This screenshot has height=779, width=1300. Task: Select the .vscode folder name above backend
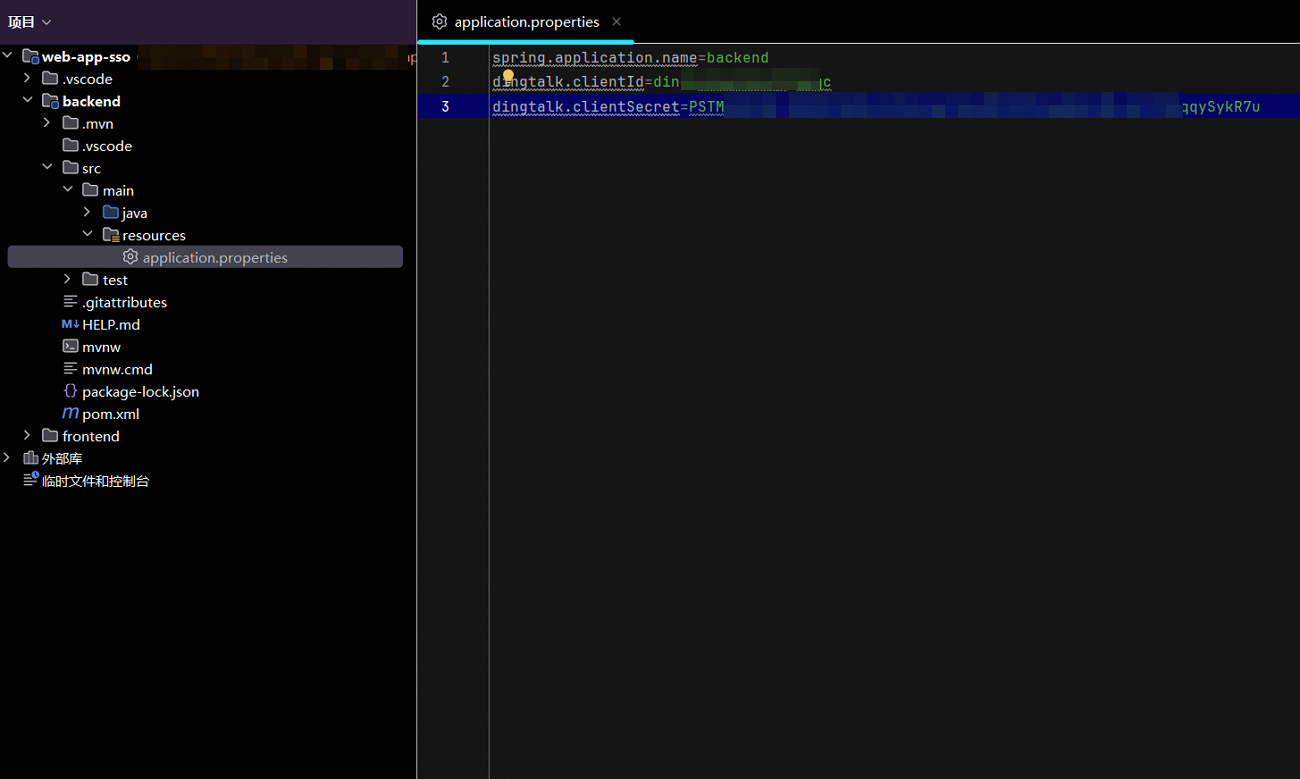pyautogui.click(x=87, y=79)
